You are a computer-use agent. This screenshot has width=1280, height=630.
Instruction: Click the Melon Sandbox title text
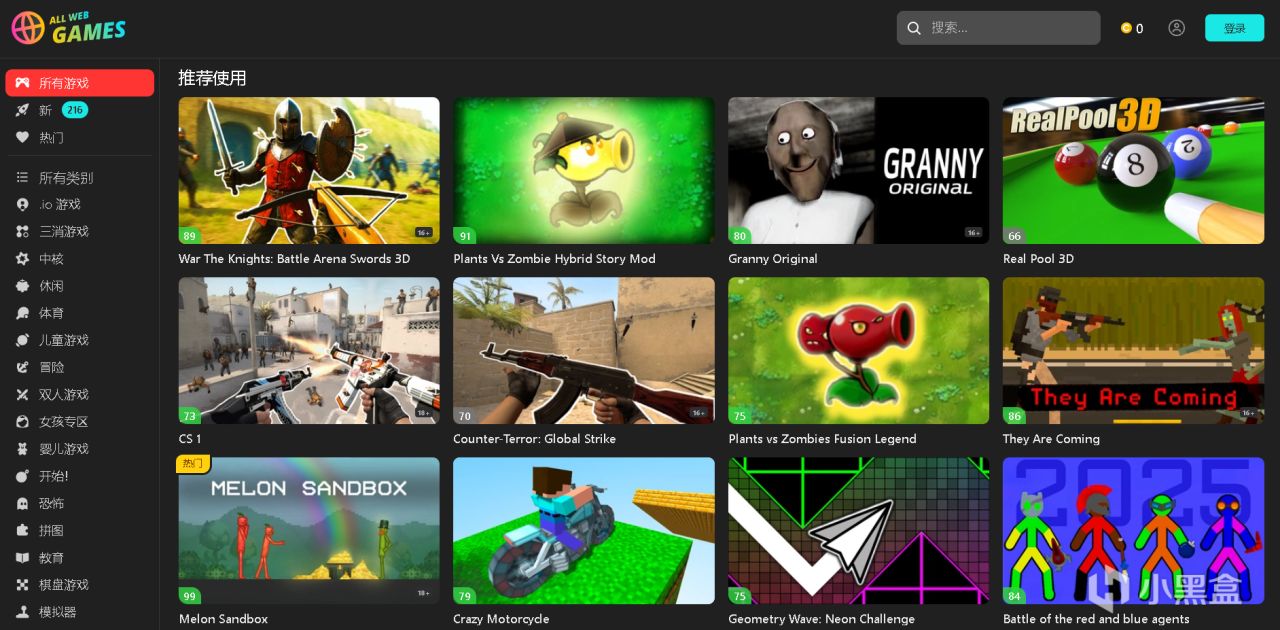pyautogui.click(x=223, y=619)
